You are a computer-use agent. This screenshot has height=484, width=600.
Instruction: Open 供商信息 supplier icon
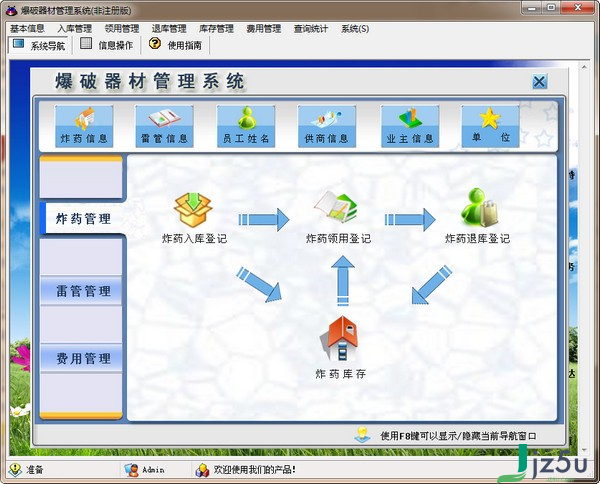pyautogui.click(x=327, y=126)
